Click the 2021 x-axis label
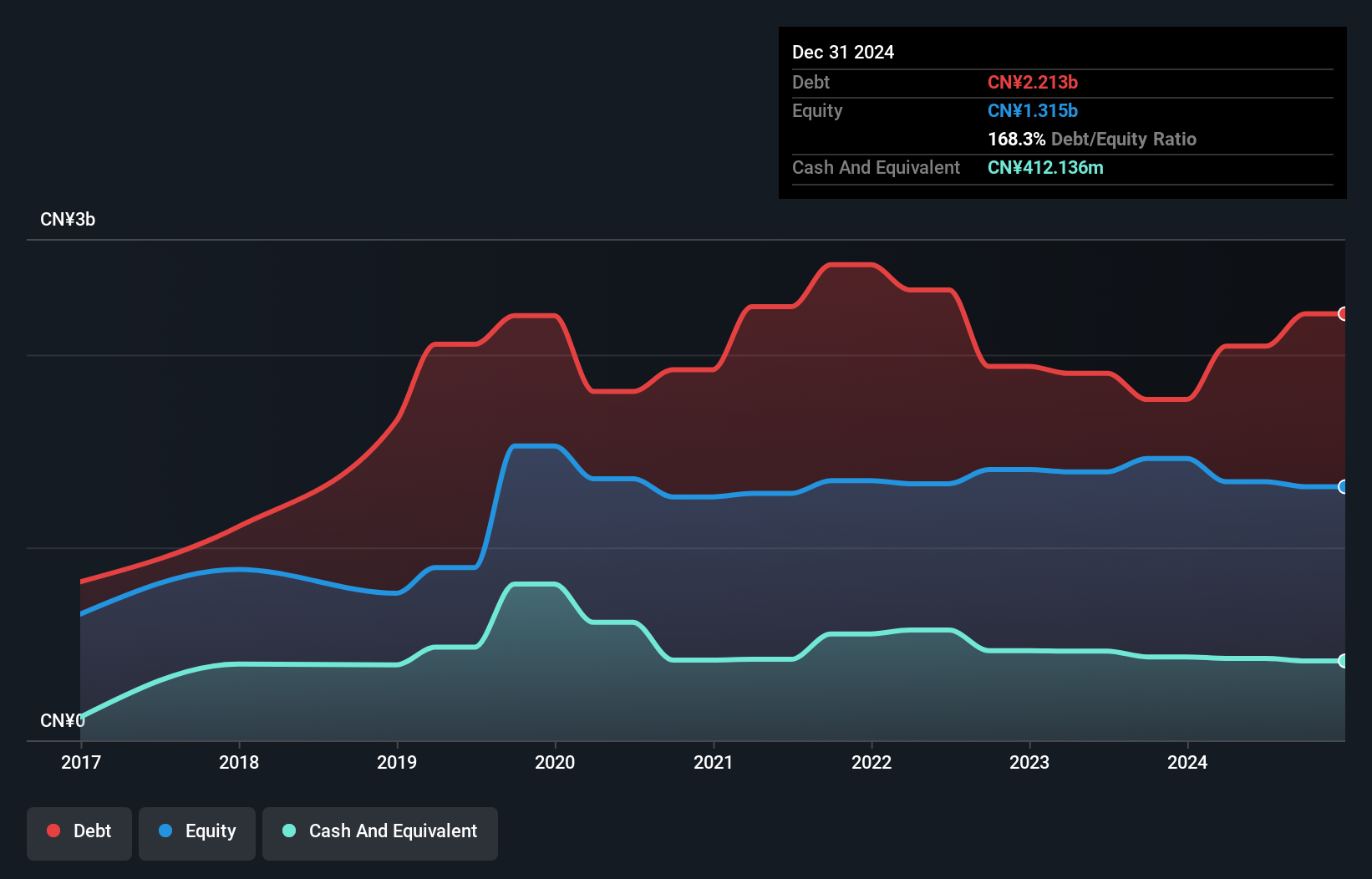This screenshot has width=1372, height=879. pos(714,762)
